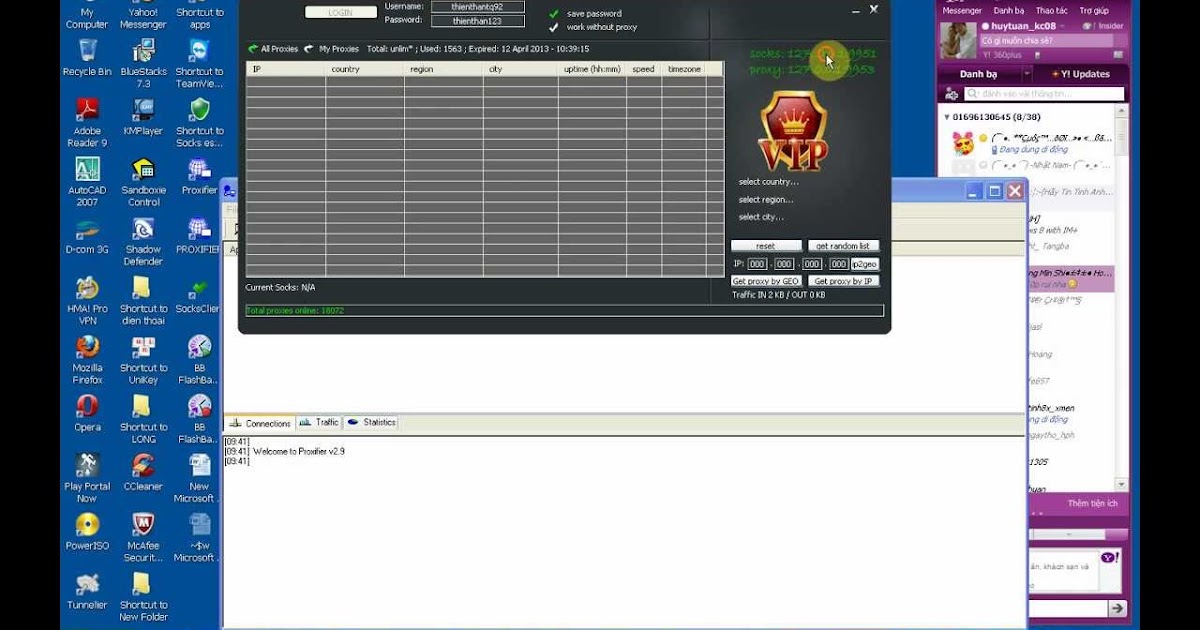Focus the Yahoo Messenger contact search box
This screenshot has width=1200, height=630.
pos(1043,94)
